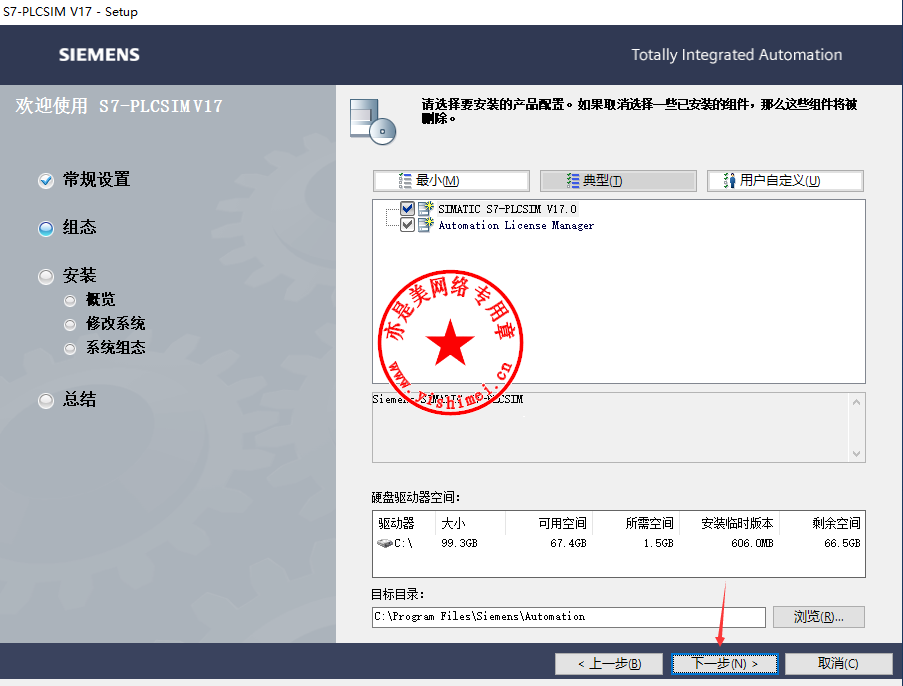903x686 pixels.
Task: Click the 安装临时版本 column header
Action: (x=737, y=523)
